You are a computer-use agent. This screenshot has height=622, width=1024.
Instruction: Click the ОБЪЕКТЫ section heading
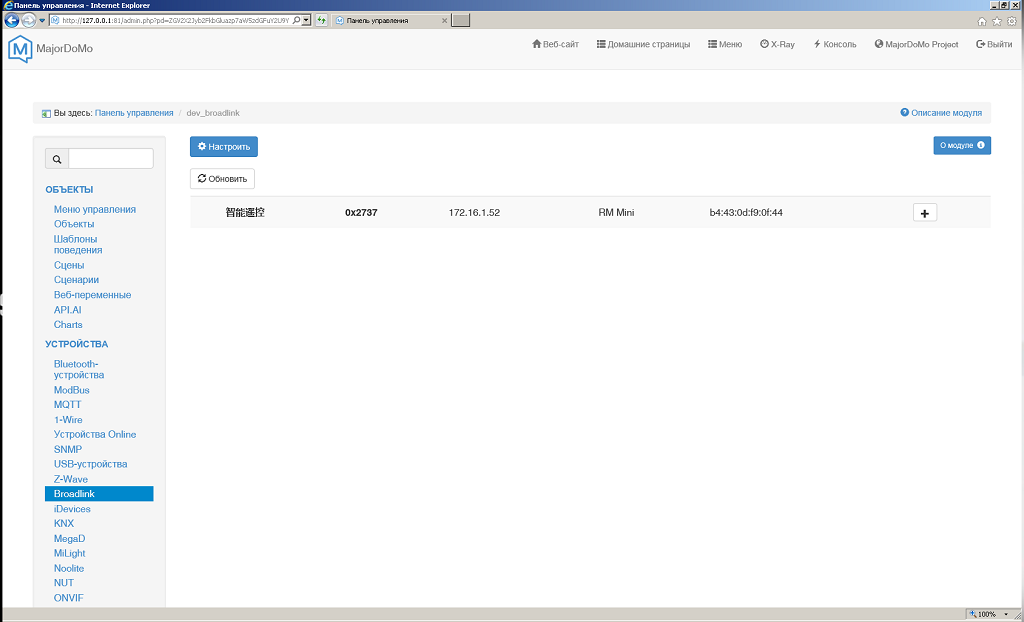pyautogui.click(x=69, y=189)
